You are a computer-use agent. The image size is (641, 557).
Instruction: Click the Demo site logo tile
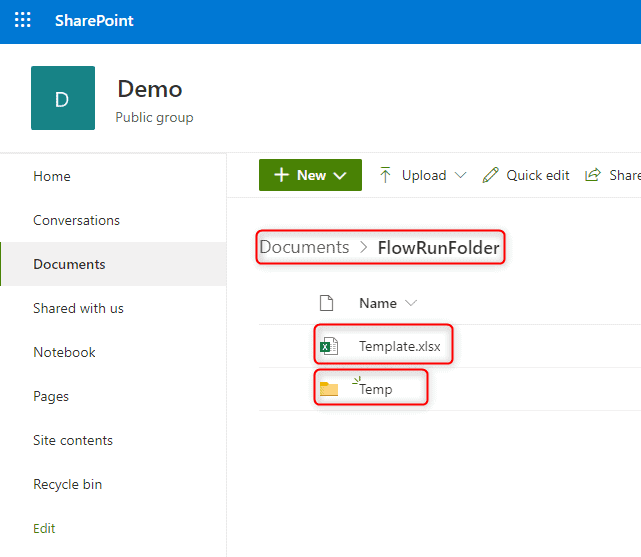click(63, 98)
